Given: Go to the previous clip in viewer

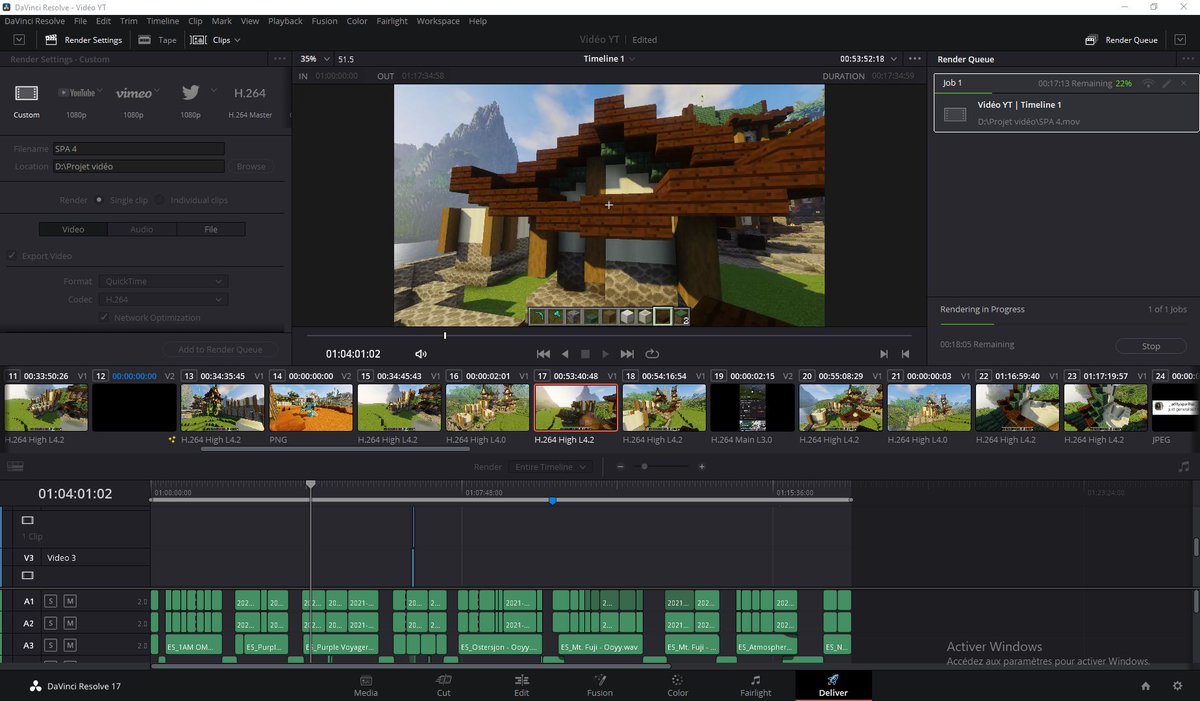Looking at the screenshot, I should point(905,354).
